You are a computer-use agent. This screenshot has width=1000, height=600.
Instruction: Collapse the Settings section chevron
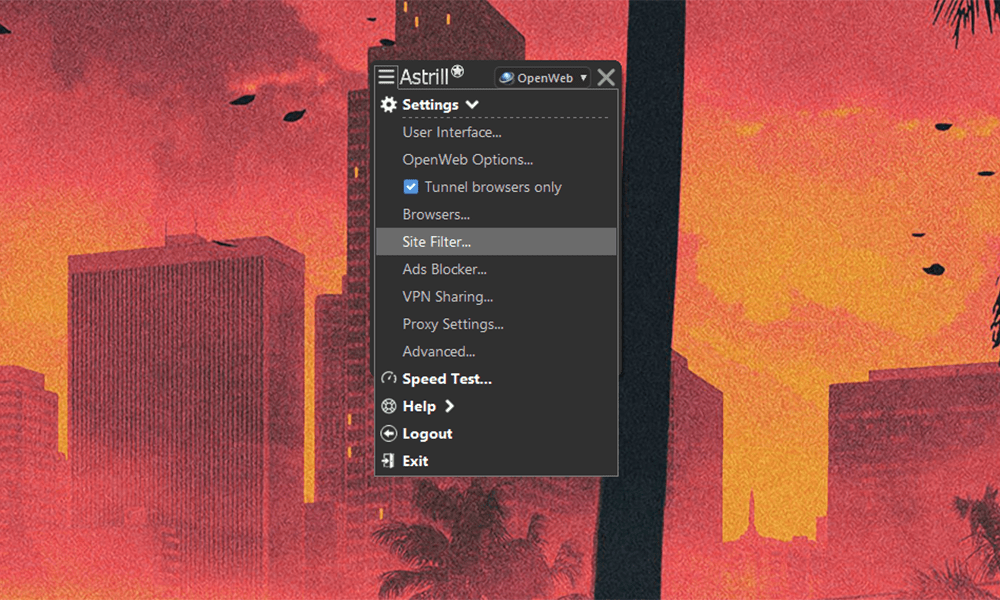472,105
